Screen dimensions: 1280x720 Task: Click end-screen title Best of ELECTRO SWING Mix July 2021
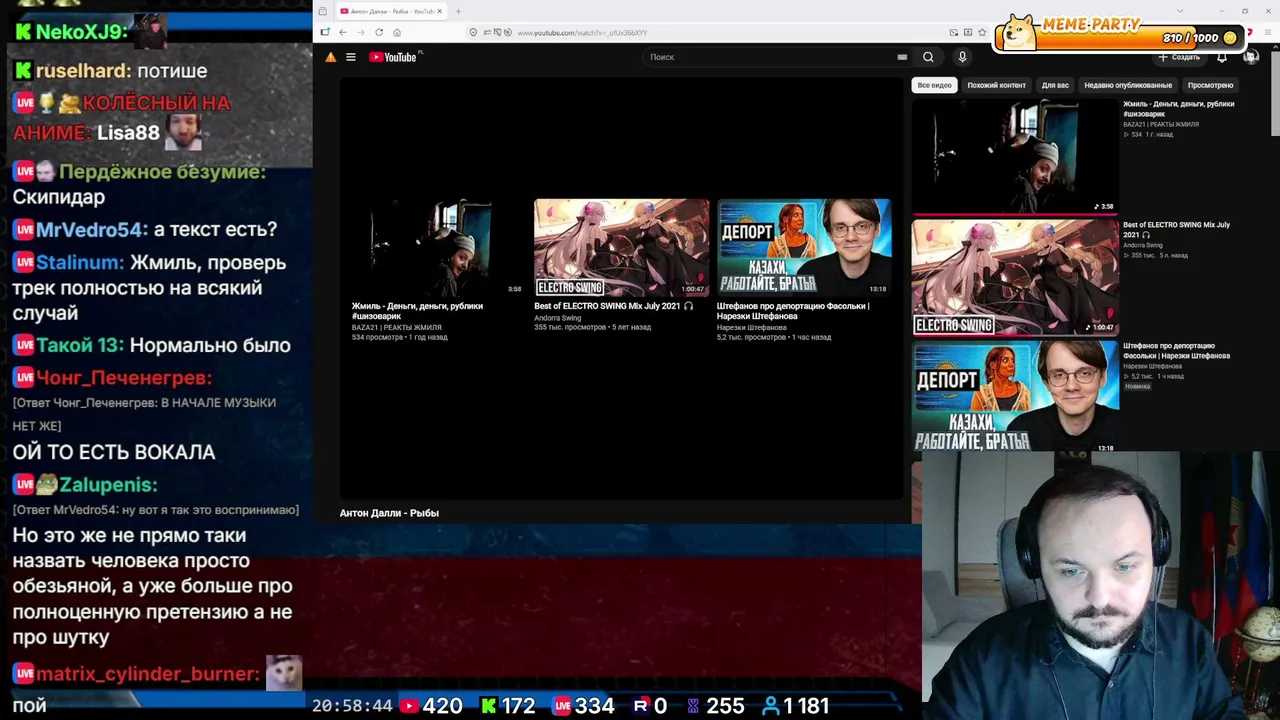(x=613, y=306)
